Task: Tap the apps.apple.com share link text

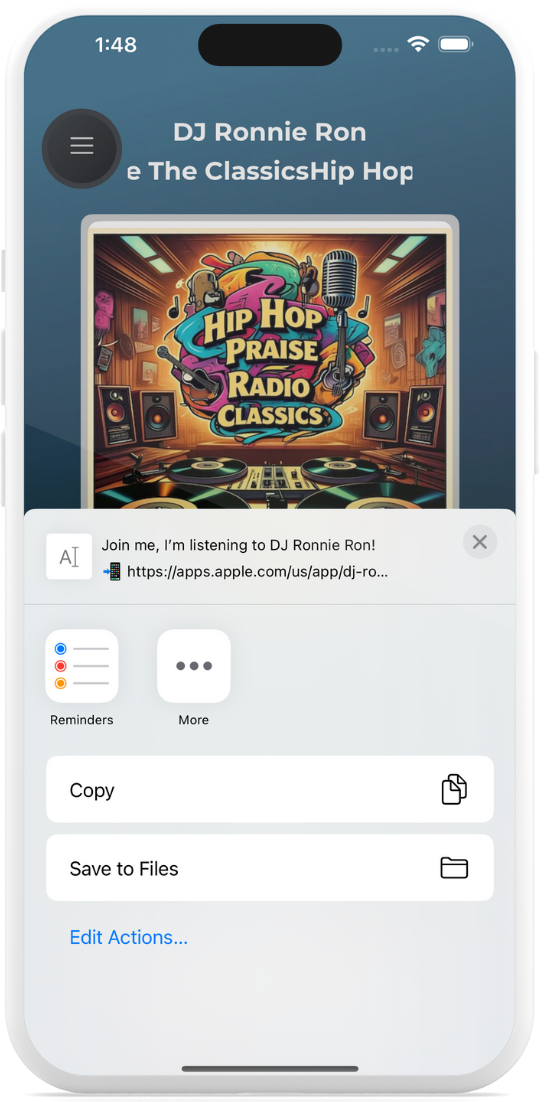Action: (x=257, y=571)
